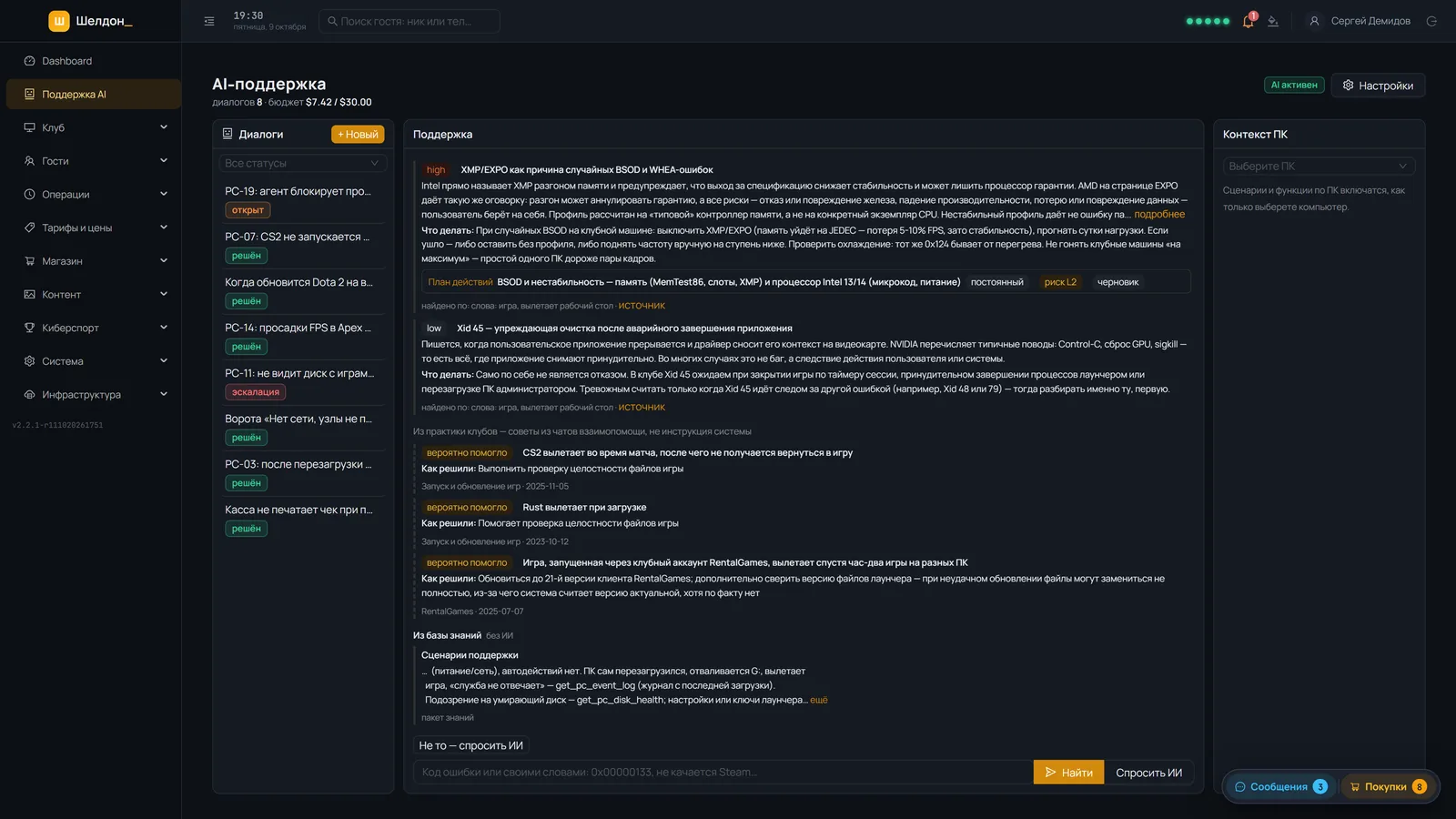The width and height of the screenshot is (1456, 819).
Task: Click the Магазин cart icon
Action: click(29, 261)
